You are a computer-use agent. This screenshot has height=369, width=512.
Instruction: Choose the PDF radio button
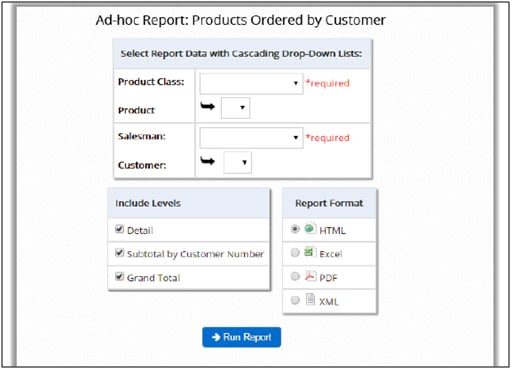point(295,277)
